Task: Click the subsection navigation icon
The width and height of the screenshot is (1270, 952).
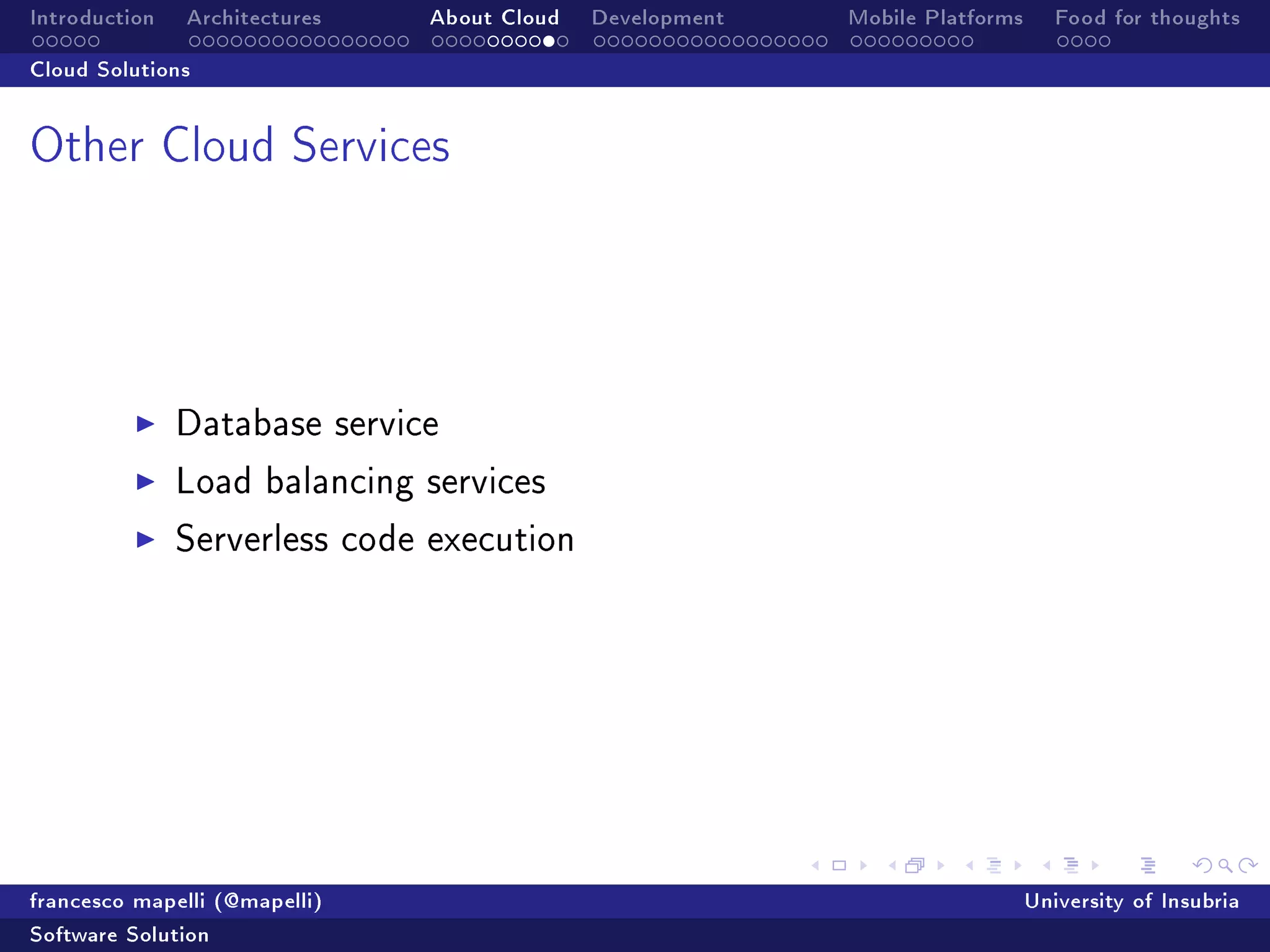Action: [x=994, y=865]
